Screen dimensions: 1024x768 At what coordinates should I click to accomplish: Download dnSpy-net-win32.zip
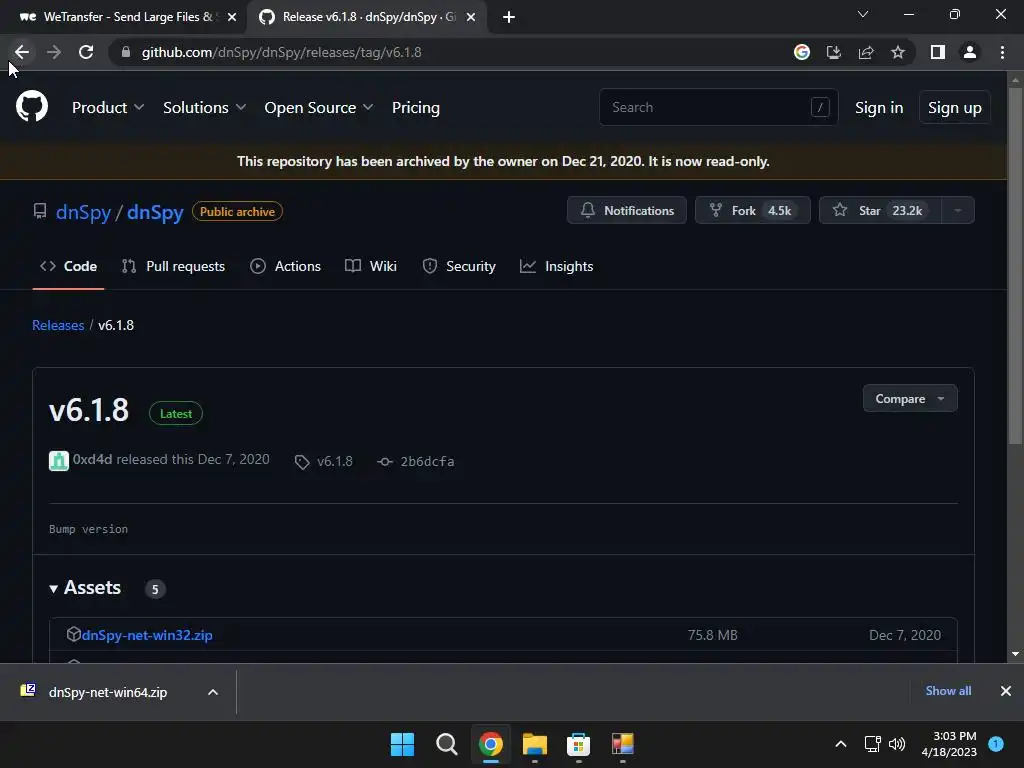pyautogui.click(x=147, y=635)
